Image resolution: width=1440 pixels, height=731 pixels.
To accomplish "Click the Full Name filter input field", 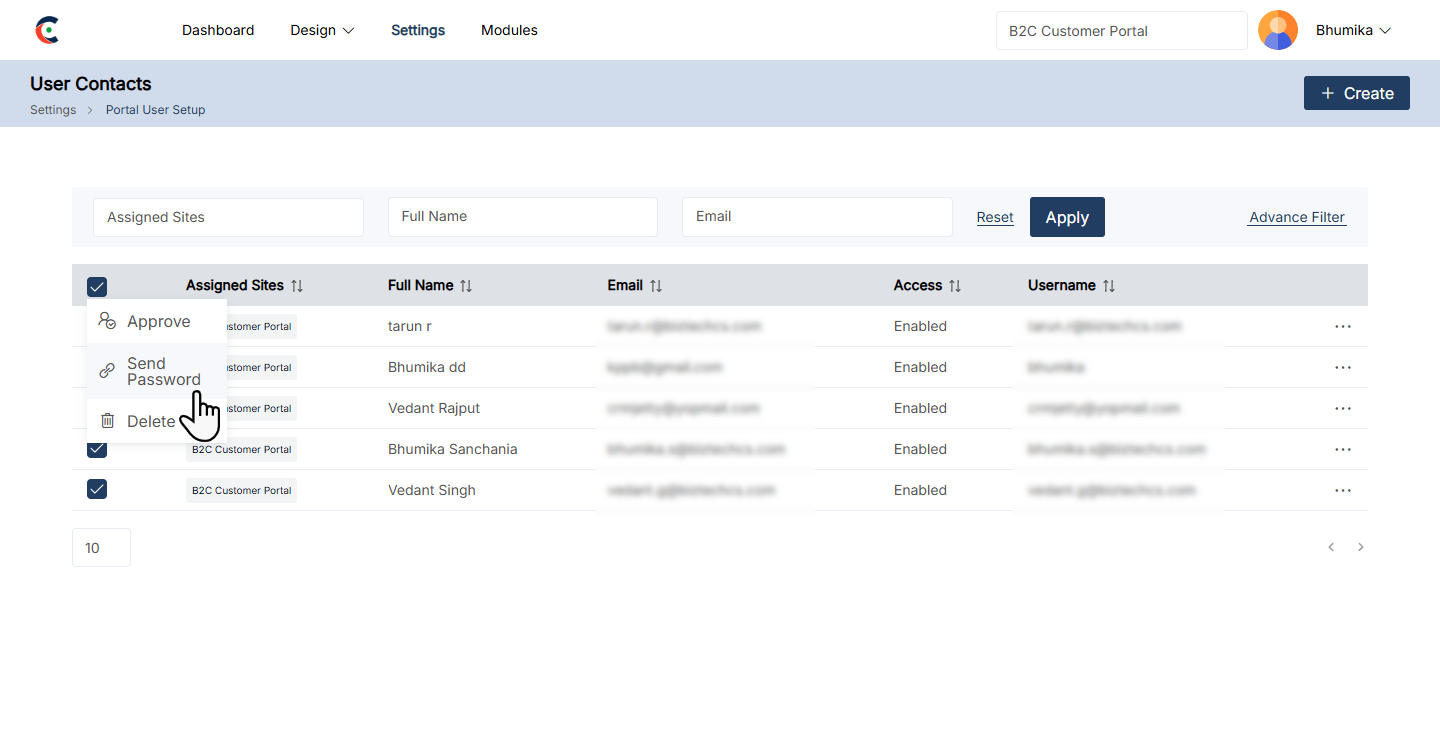I will 522,217.
